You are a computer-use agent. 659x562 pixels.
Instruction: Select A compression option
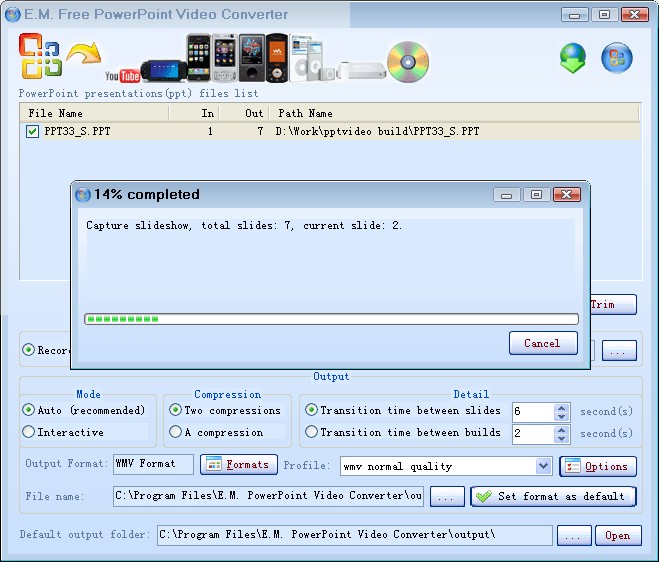click(x=176, y=432)
